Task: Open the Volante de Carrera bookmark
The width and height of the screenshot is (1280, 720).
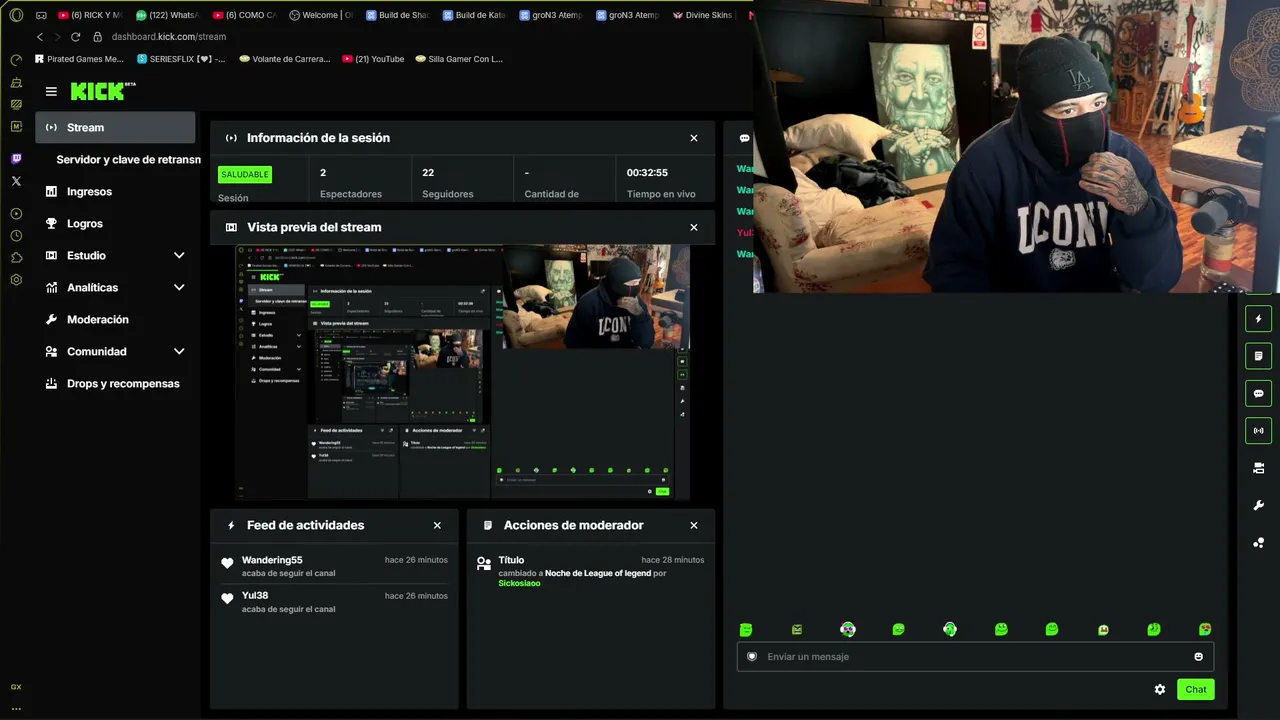Action: (x=285, y=59)
